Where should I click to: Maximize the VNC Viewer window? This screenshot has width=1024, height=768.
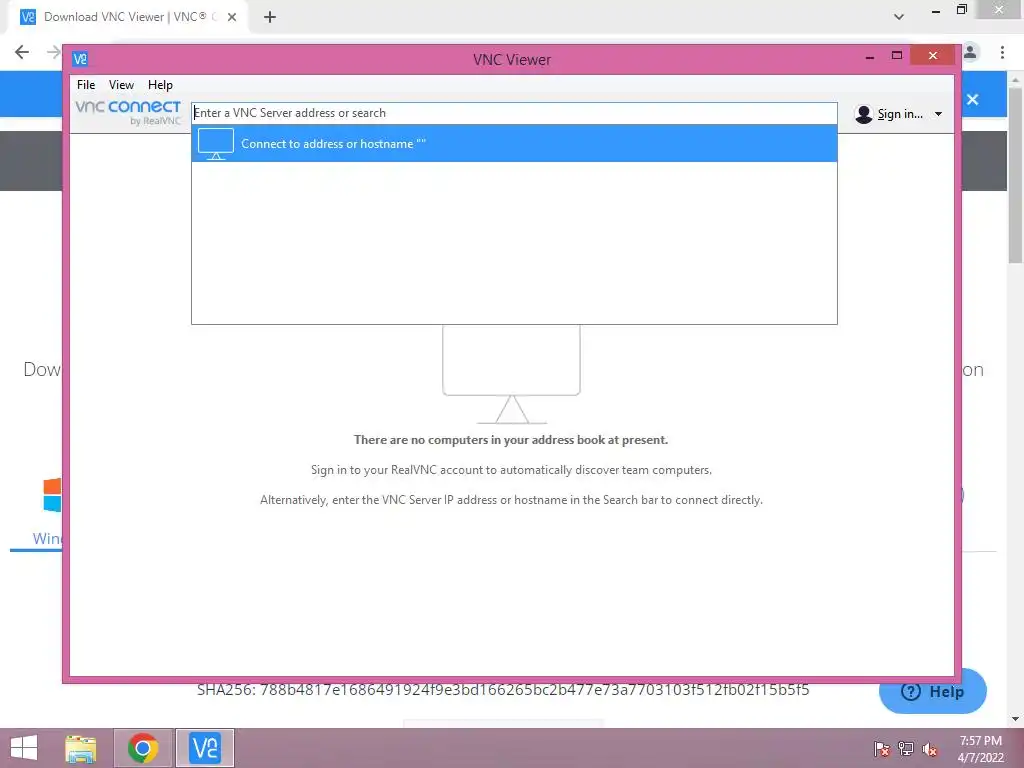pos(897,56)
